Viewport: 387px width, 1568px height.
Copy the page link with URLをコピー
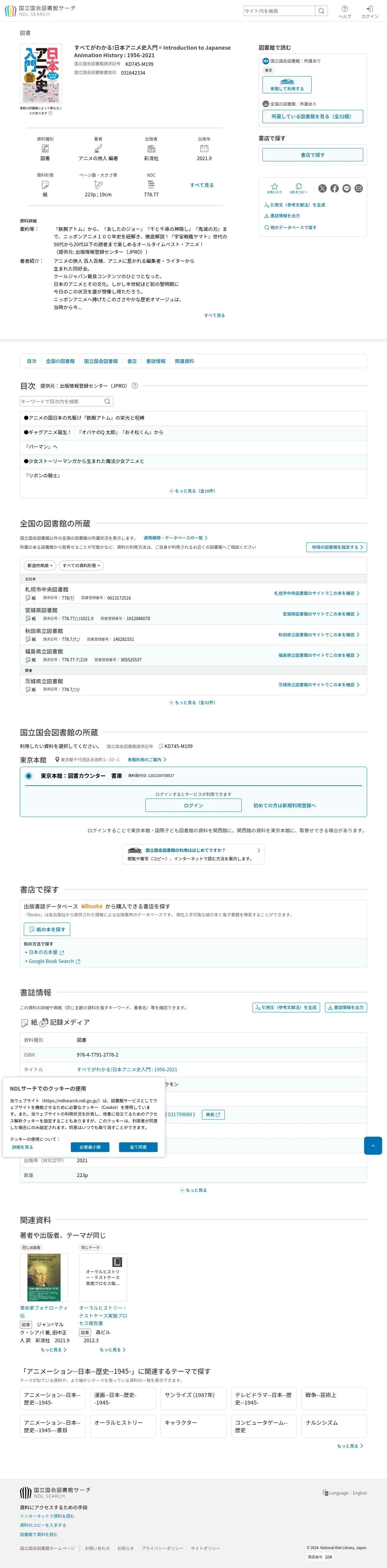click(299, 188)
